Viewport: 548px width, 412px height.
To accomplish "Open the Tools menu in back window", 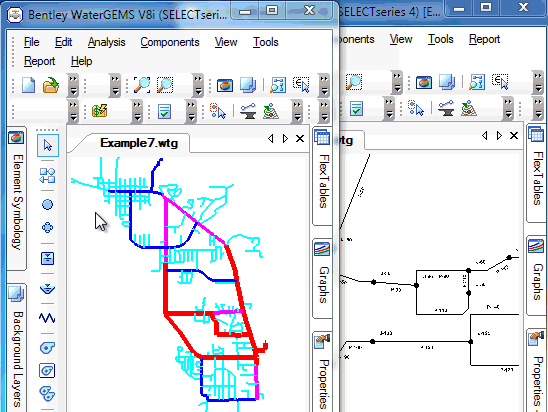I will [441, 39].
